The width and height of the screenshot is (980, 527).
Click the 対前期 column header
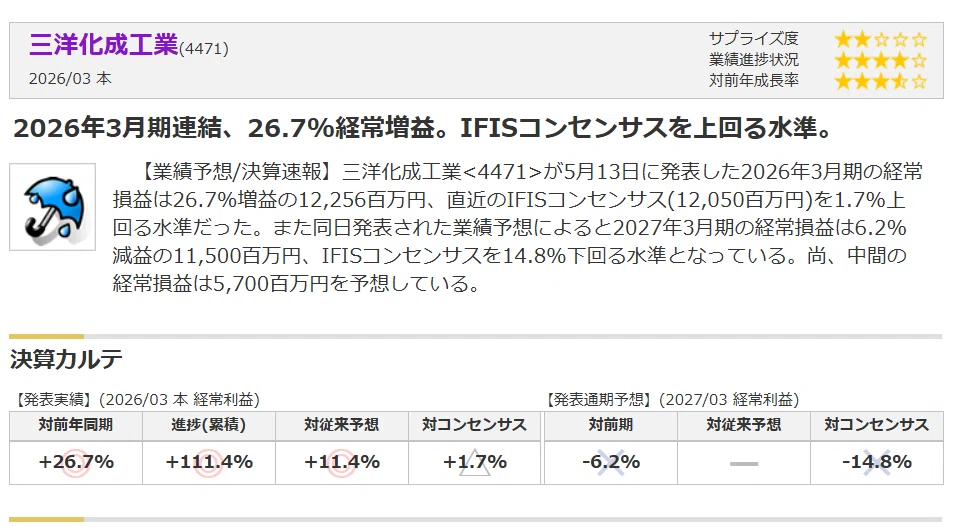click(611, 425)
